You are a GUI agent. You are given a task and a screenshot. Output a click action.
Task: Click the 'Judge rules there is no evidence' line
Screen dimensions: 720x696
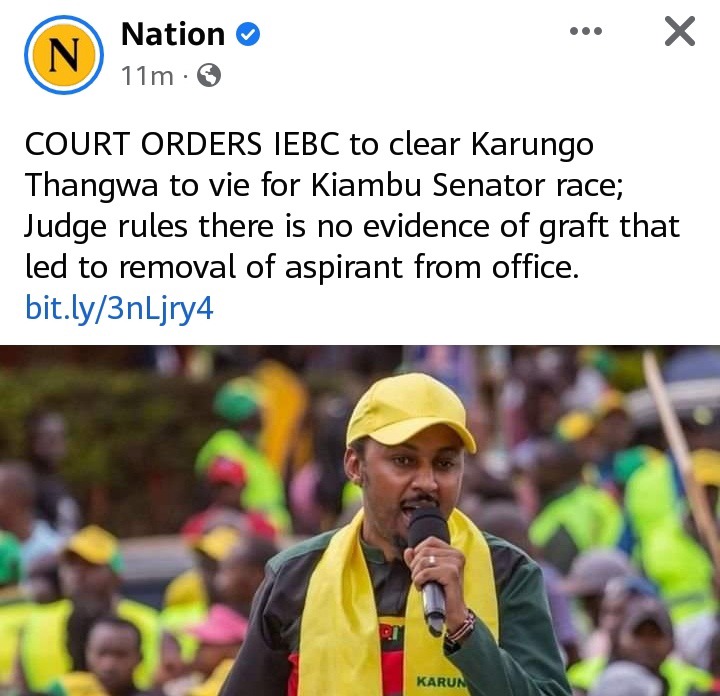click(352, 226)
